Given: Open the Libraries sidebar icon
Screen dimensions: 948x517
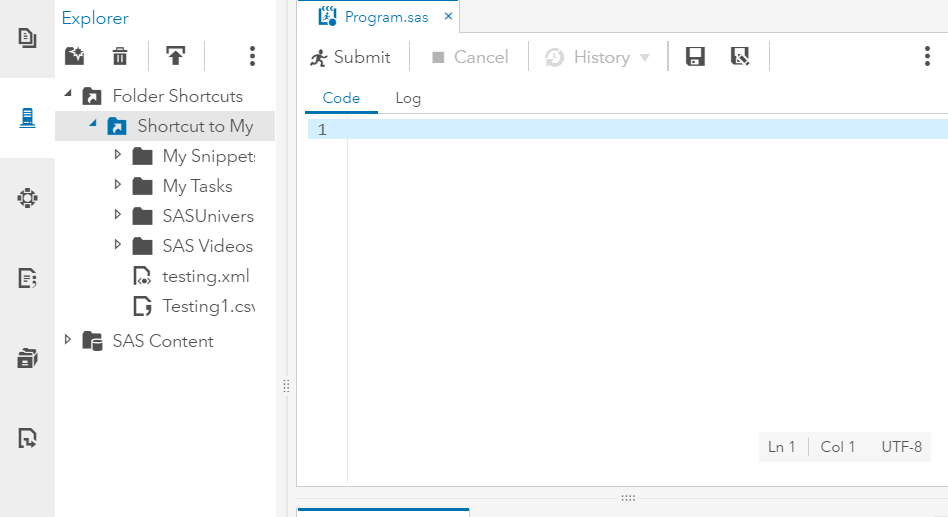Looking at the screenshot, I should tap(27, 358).
